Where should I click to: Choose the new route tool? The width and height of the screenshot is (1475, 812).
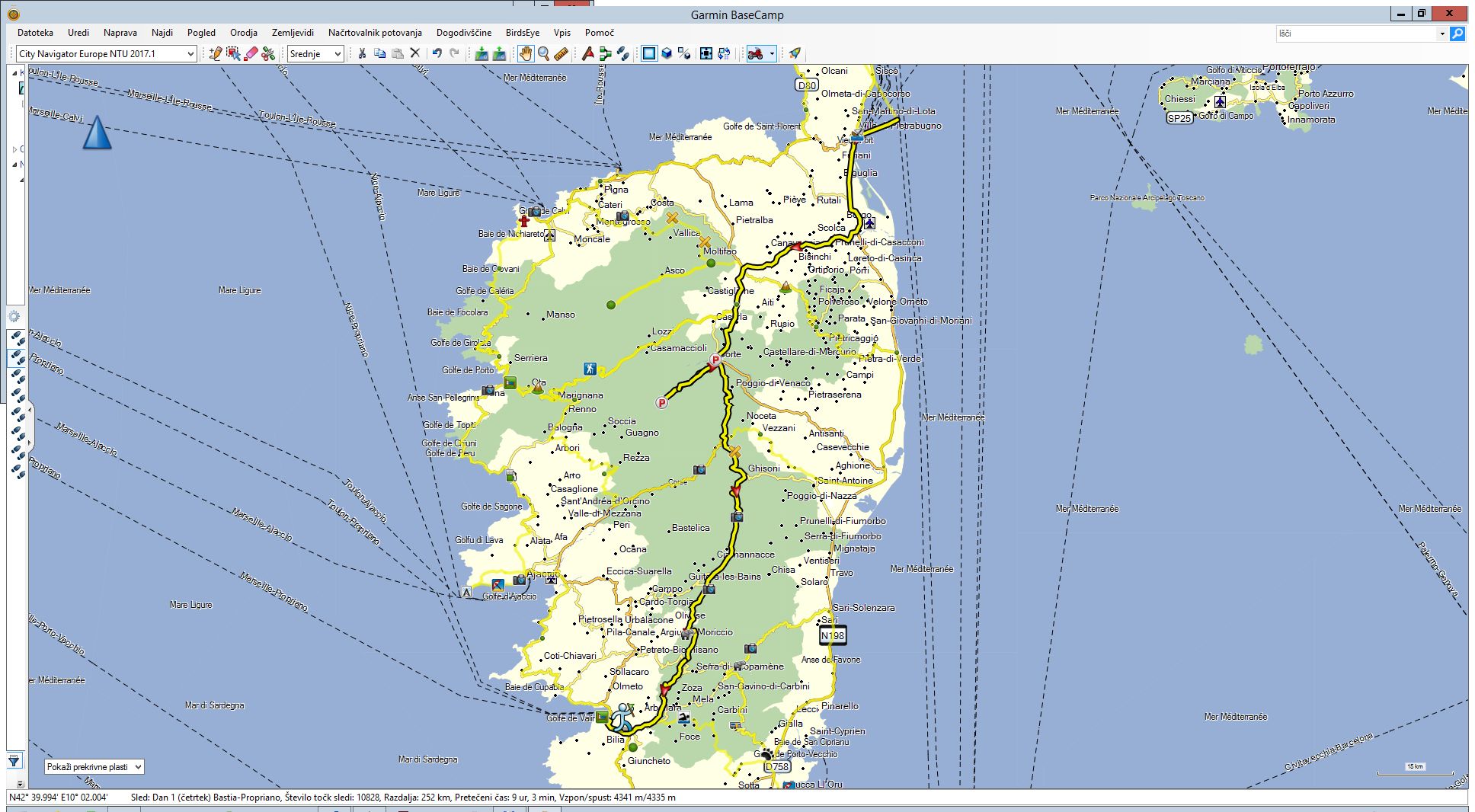pos(606,53)
